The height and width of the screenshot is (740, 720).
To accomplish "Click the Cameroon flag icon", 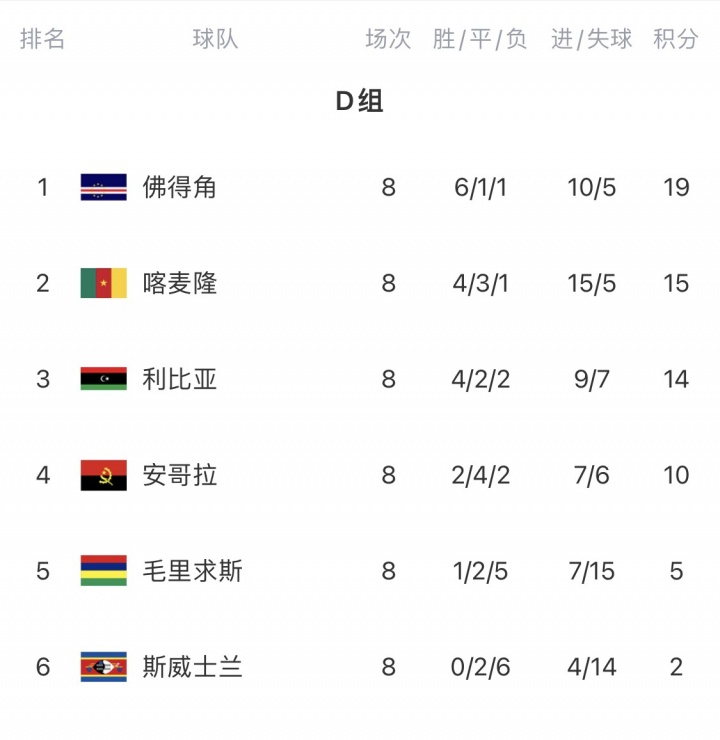I will (x=103, y=283).
